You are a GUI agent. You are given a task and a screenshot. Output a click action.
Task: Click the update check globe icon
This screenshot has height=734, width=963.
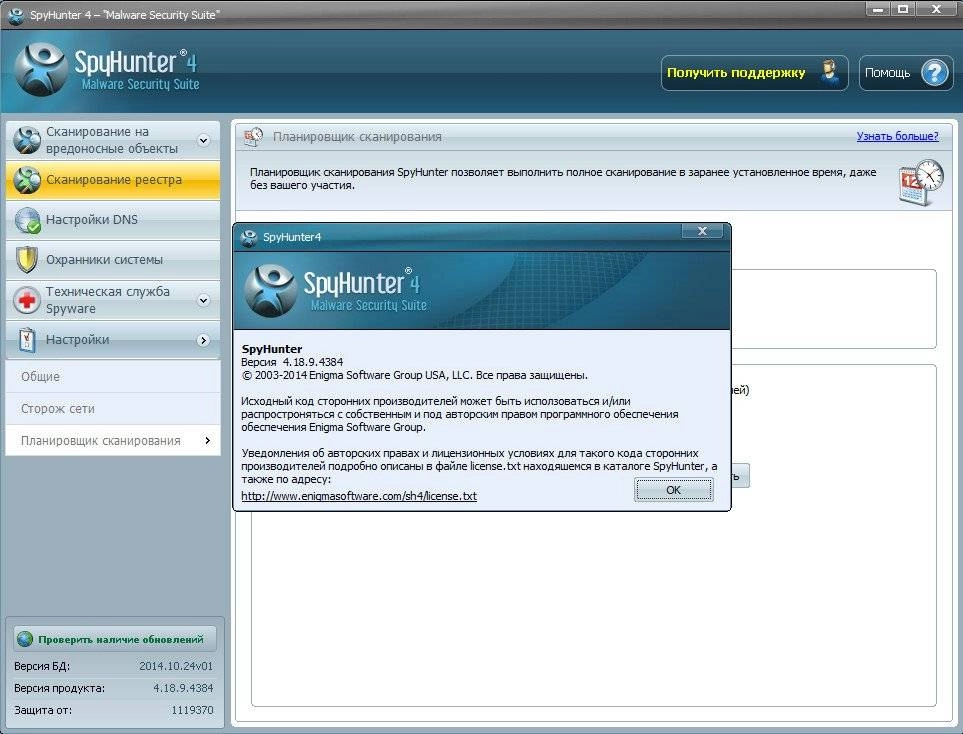pyautogui.click(x=25, y=639)
